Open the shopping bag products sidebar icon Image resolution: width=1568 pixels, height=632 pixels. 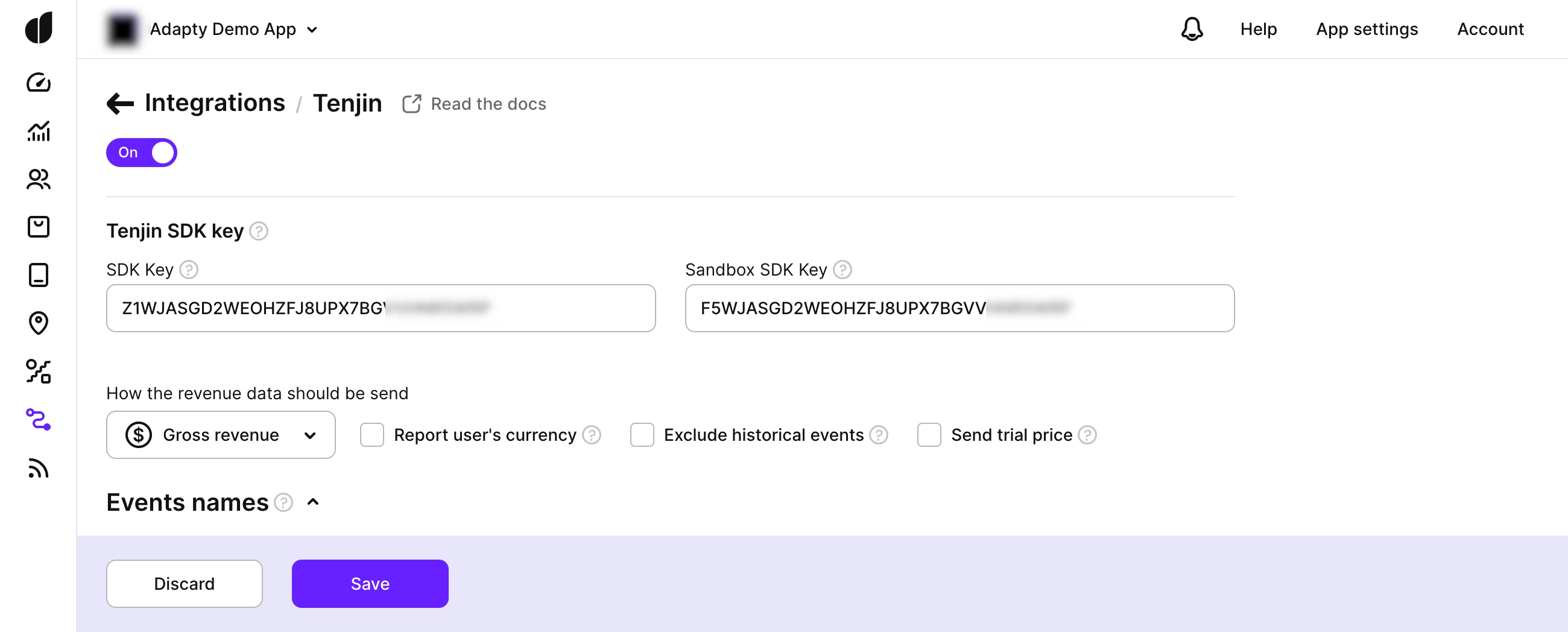(39, 227)
